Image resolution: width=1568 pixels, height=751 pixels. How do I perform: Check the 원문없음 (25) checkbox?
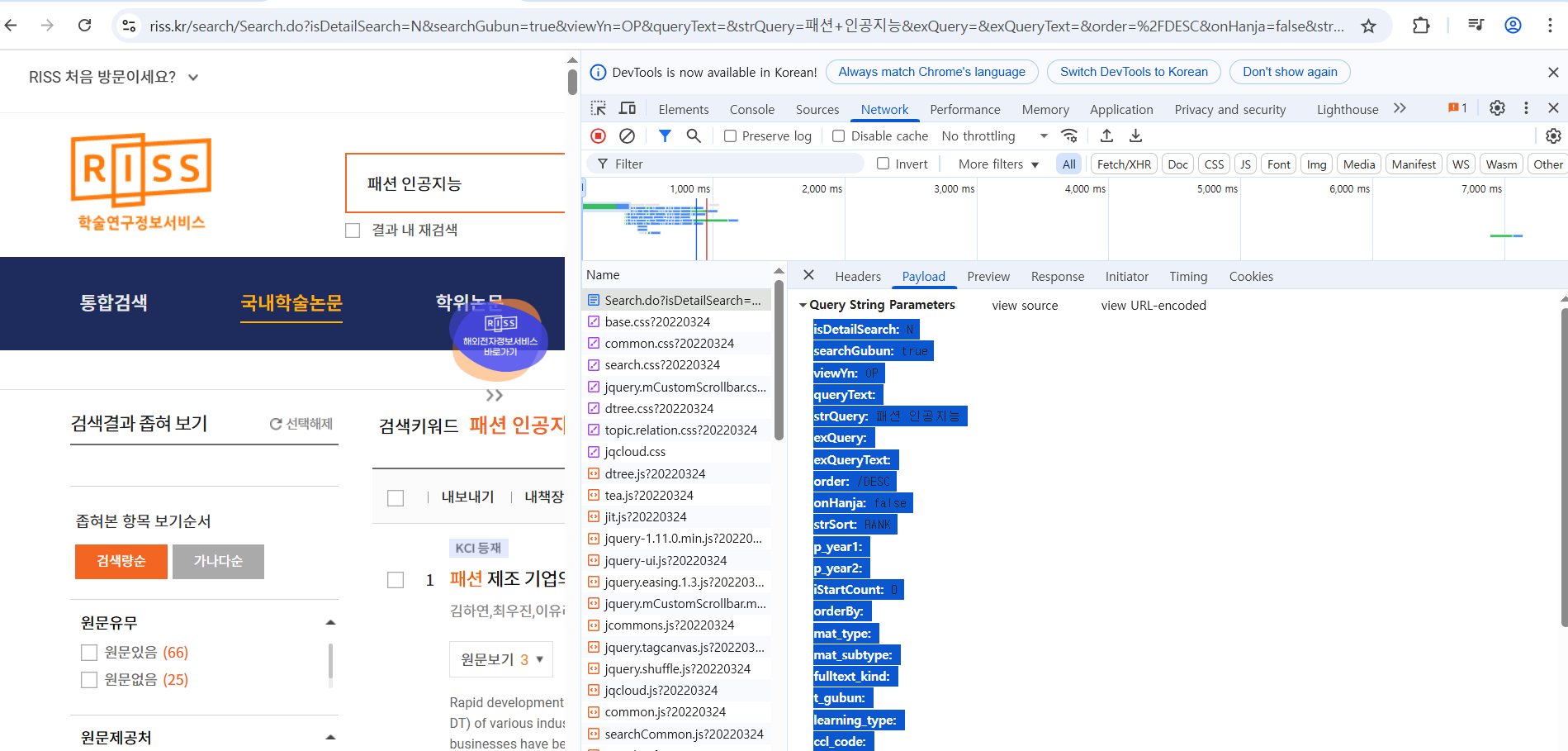coord(89,680)
